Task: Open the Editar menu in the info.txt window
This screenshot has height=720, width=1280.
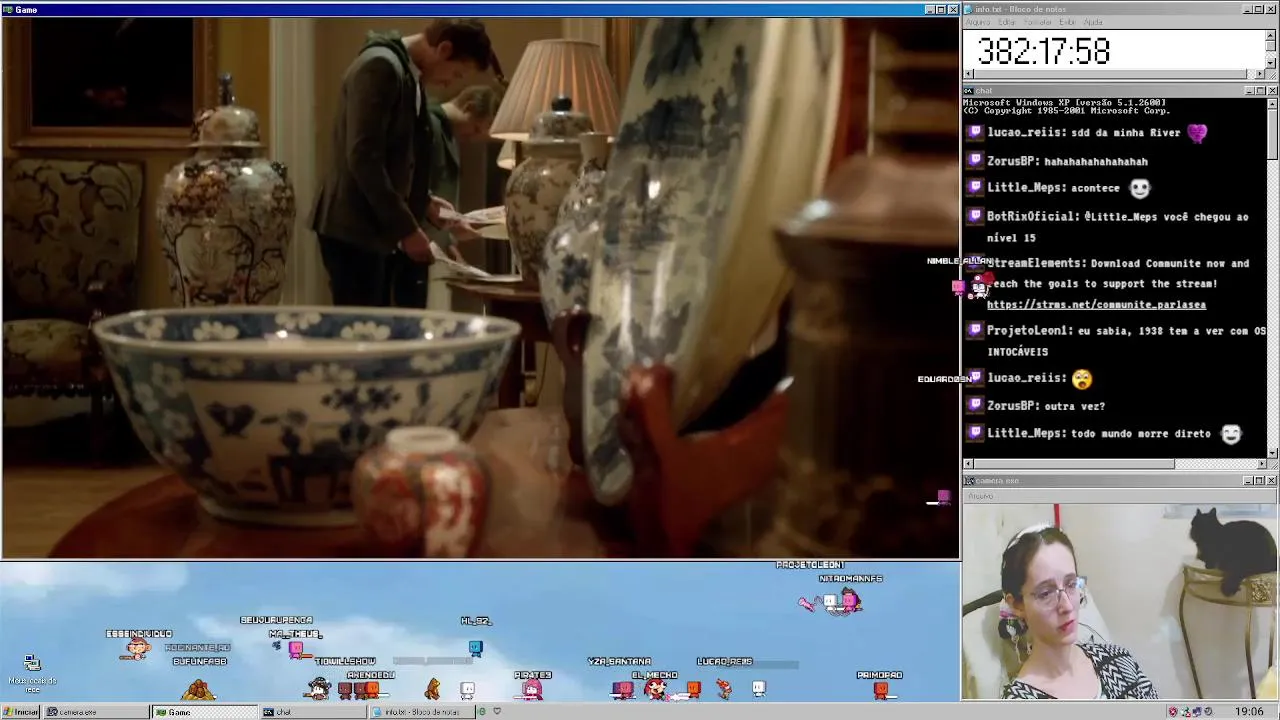Action: point(1007,22)
